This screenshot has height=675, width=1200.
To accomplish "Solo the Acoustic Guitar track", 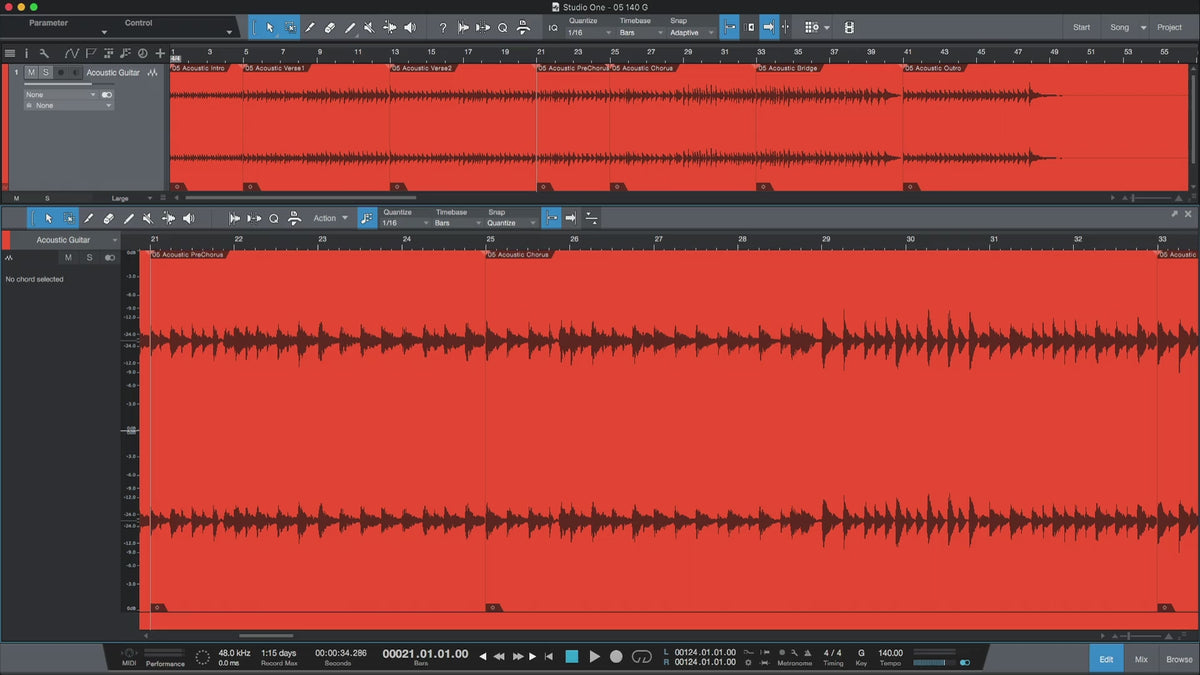I will point(45,73).
